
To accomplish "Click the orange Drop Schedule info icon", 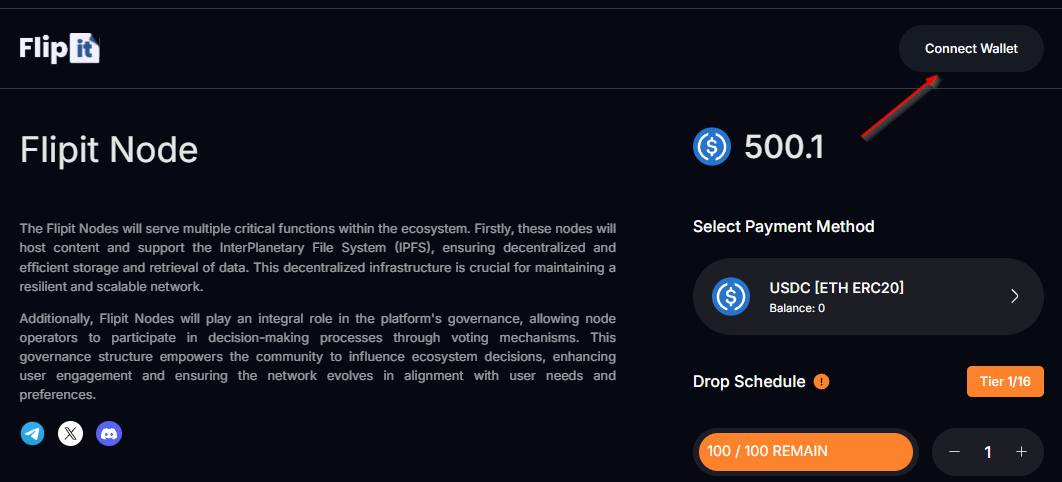I will tap(821, 382).
